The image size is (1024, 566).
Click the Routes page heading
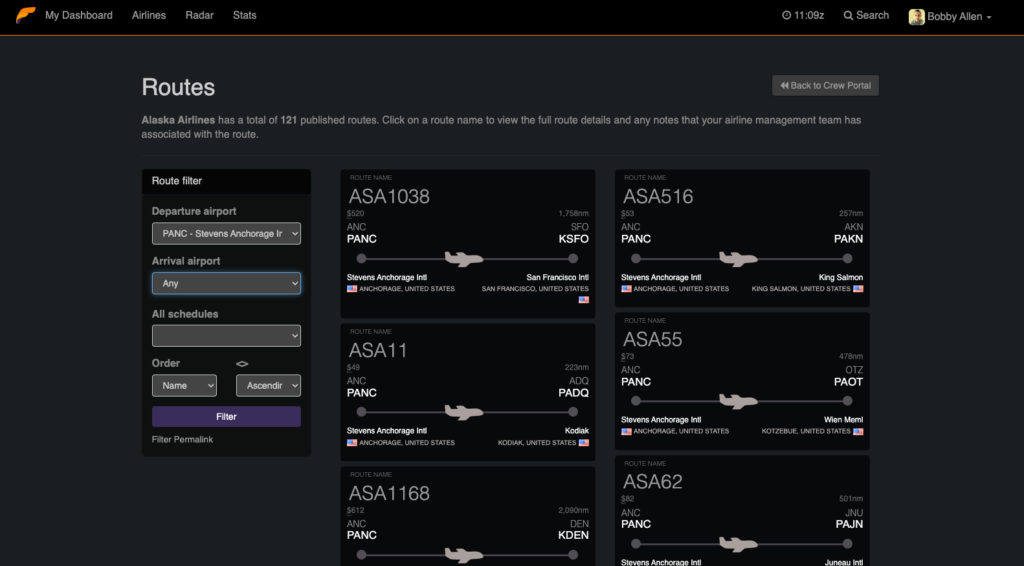(178, 87)
